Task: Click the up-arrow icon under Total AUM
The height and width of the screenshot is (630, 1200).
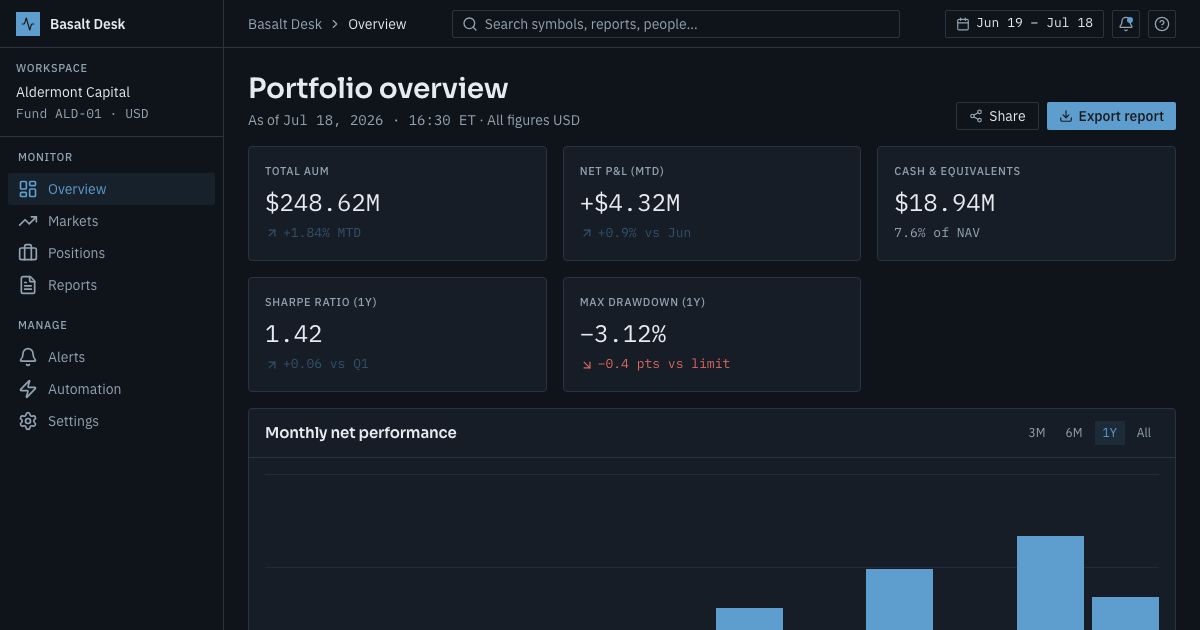Action: click(271, 233)
